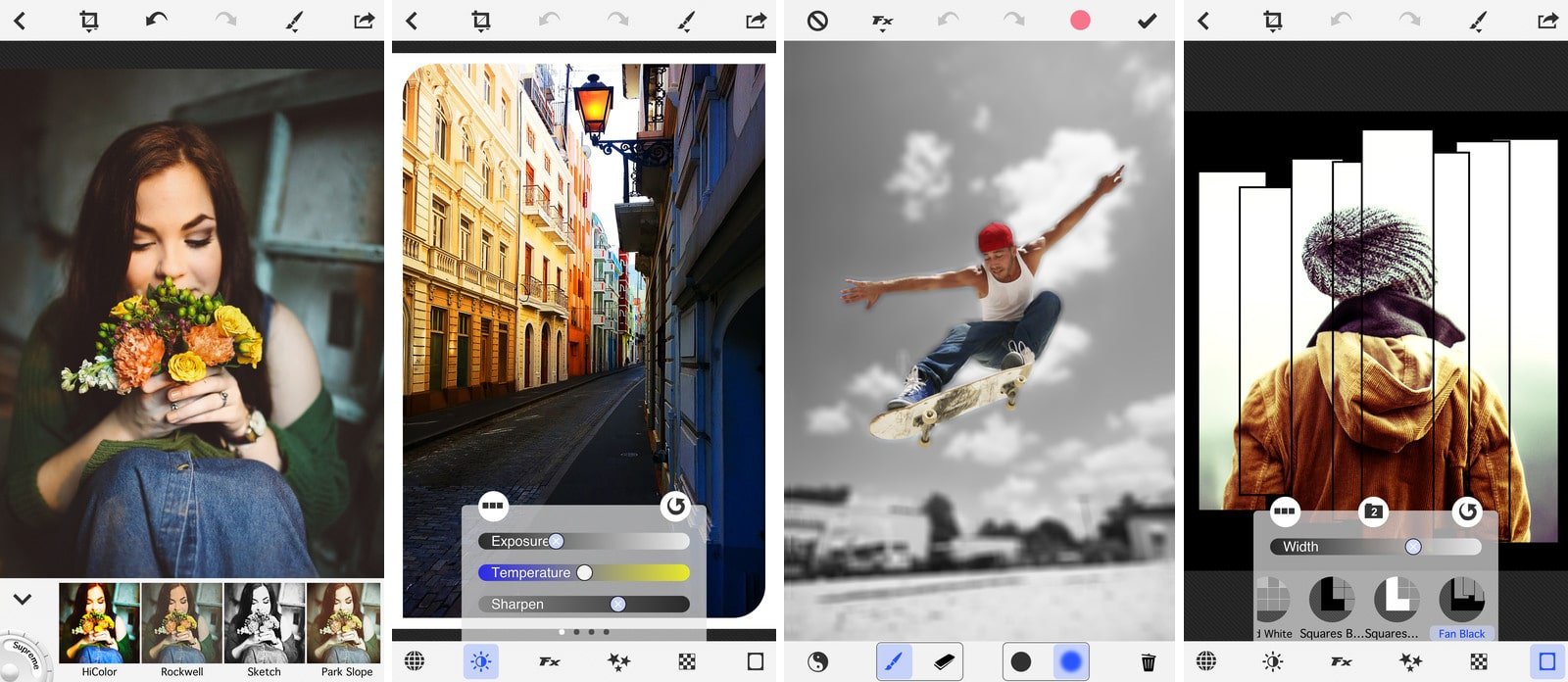Delete the mask with the trash icon

(1149, 662)
